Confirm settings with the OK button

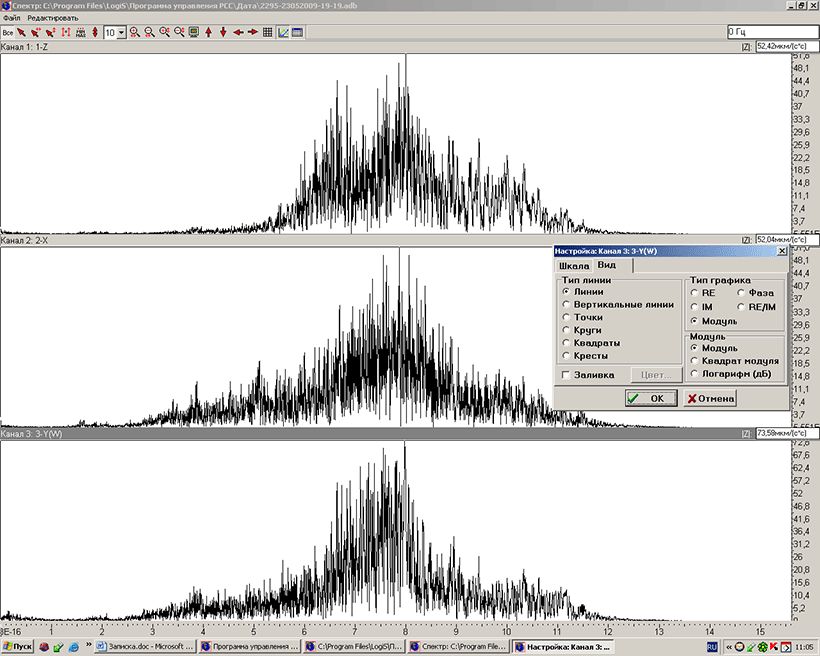click(x=648, y=398)
